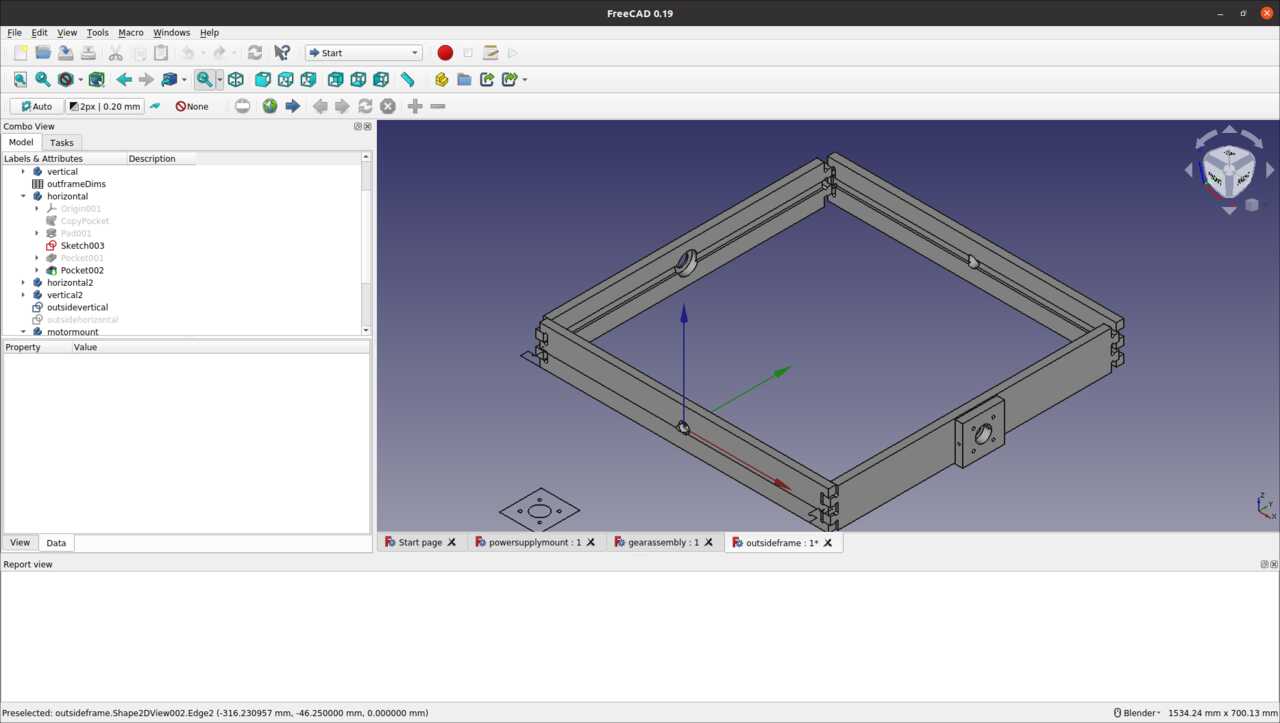This screenshot has height=723, width=1280.
Task: Open the draw style dropdown arrow
Action: (81, 80)
